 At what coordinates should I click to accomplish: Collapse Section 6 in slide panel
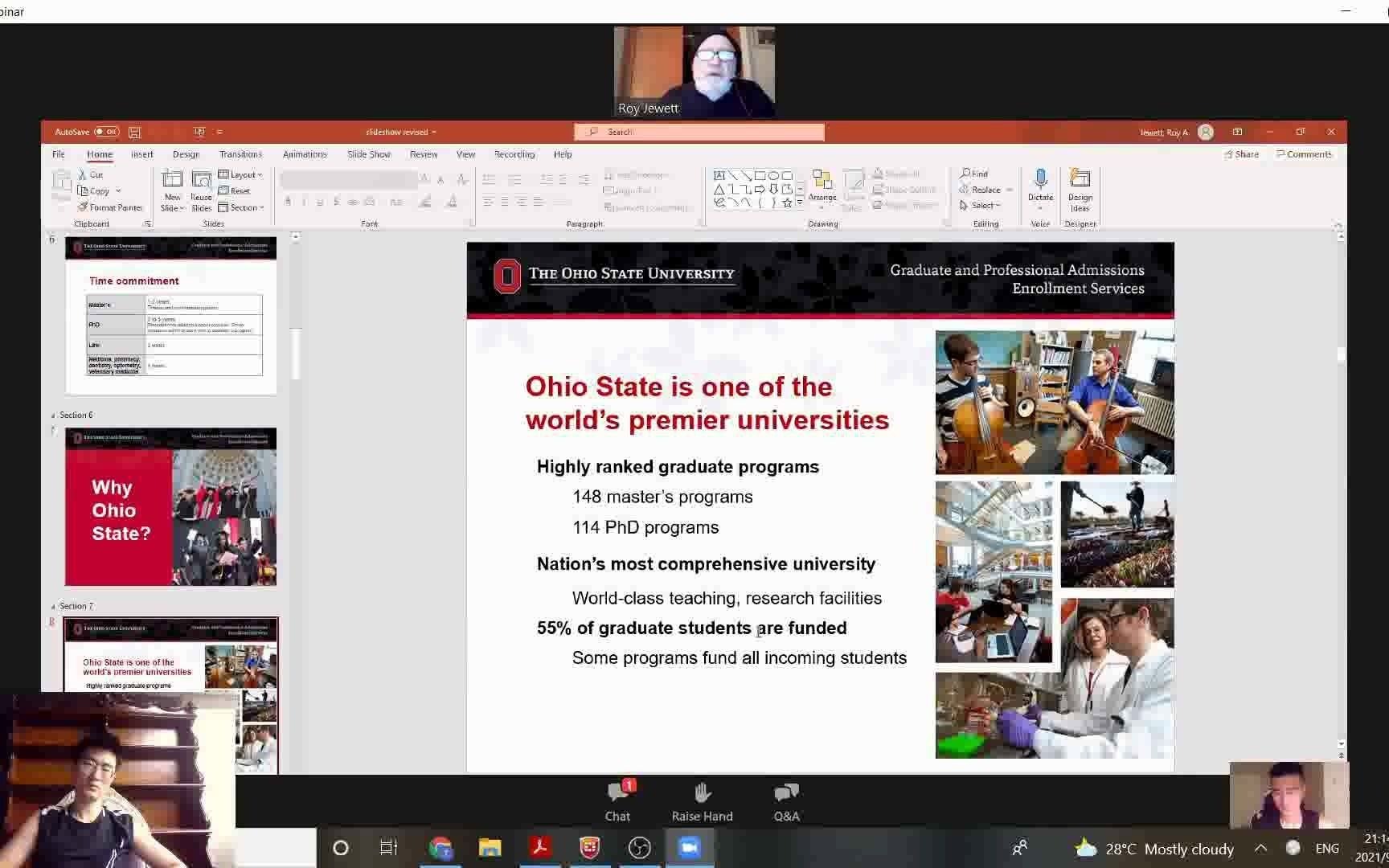(53, 416)
